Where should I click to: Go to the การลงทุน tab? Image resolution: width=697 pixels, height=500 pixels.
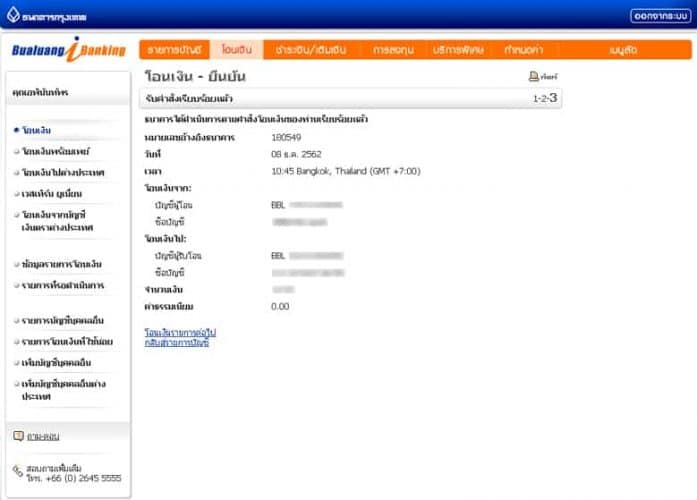pos(394,49)
